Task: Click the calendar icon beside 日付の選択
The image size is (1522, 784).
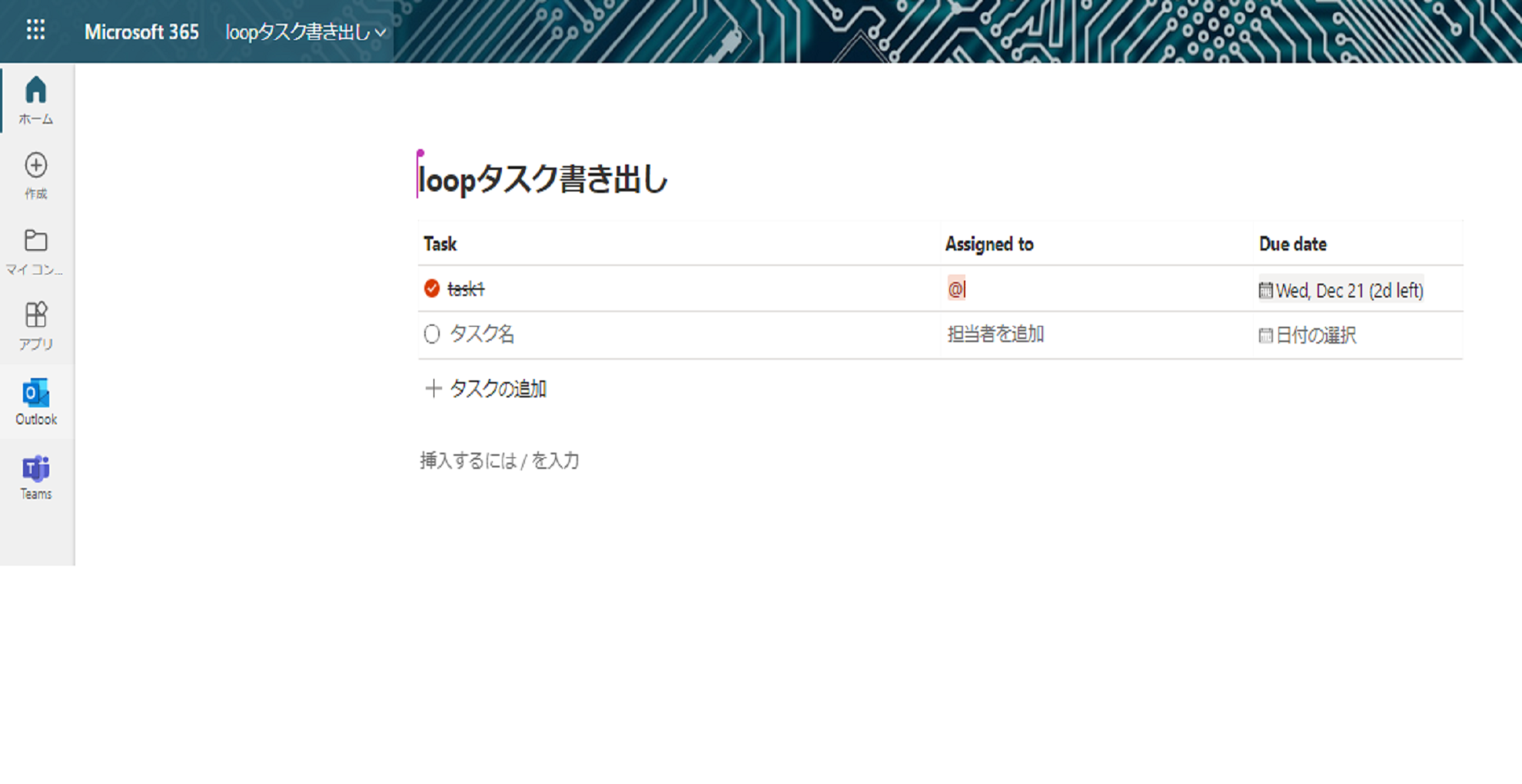Action: [x=1265, y=335]
